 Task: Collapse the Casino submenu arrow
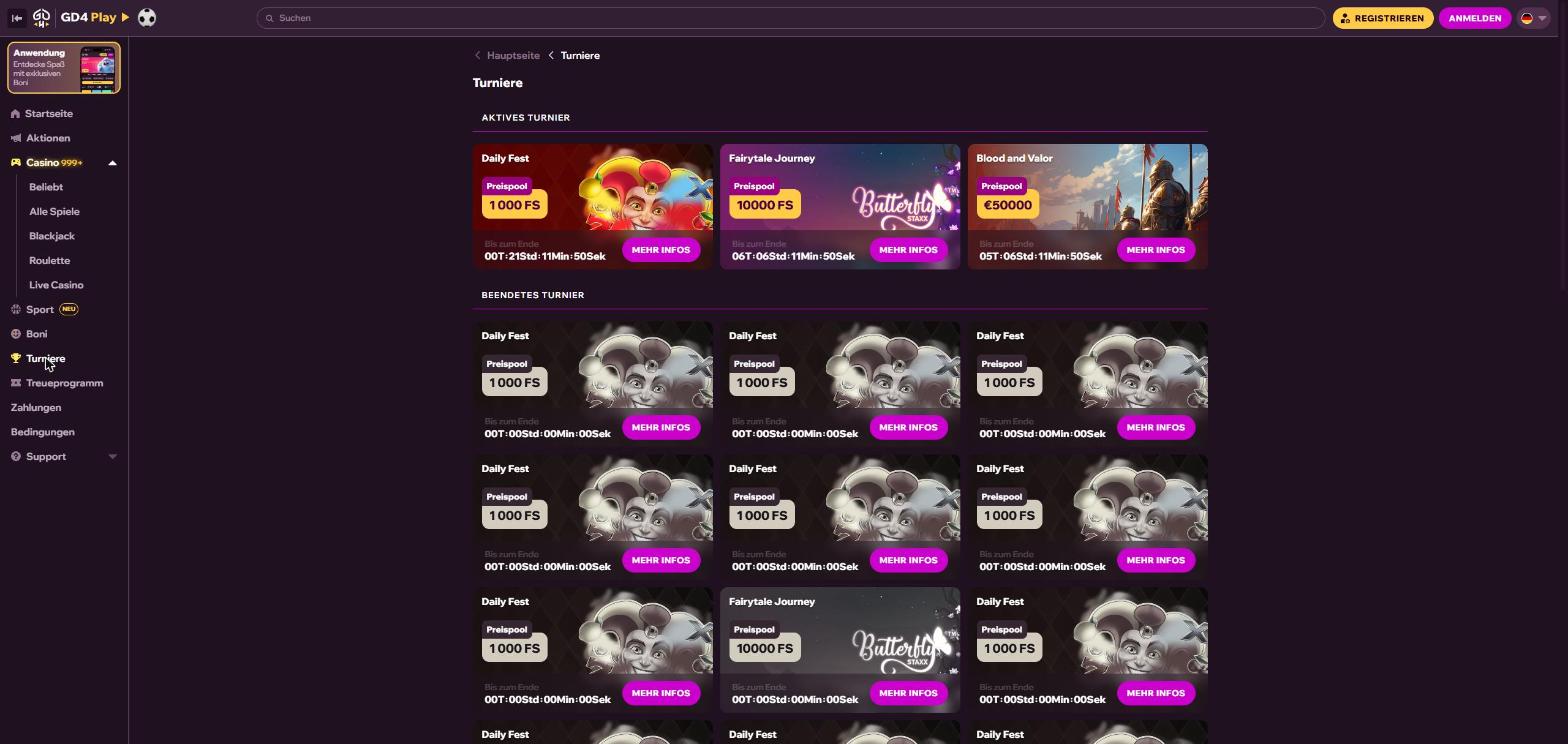click(112, 163)
